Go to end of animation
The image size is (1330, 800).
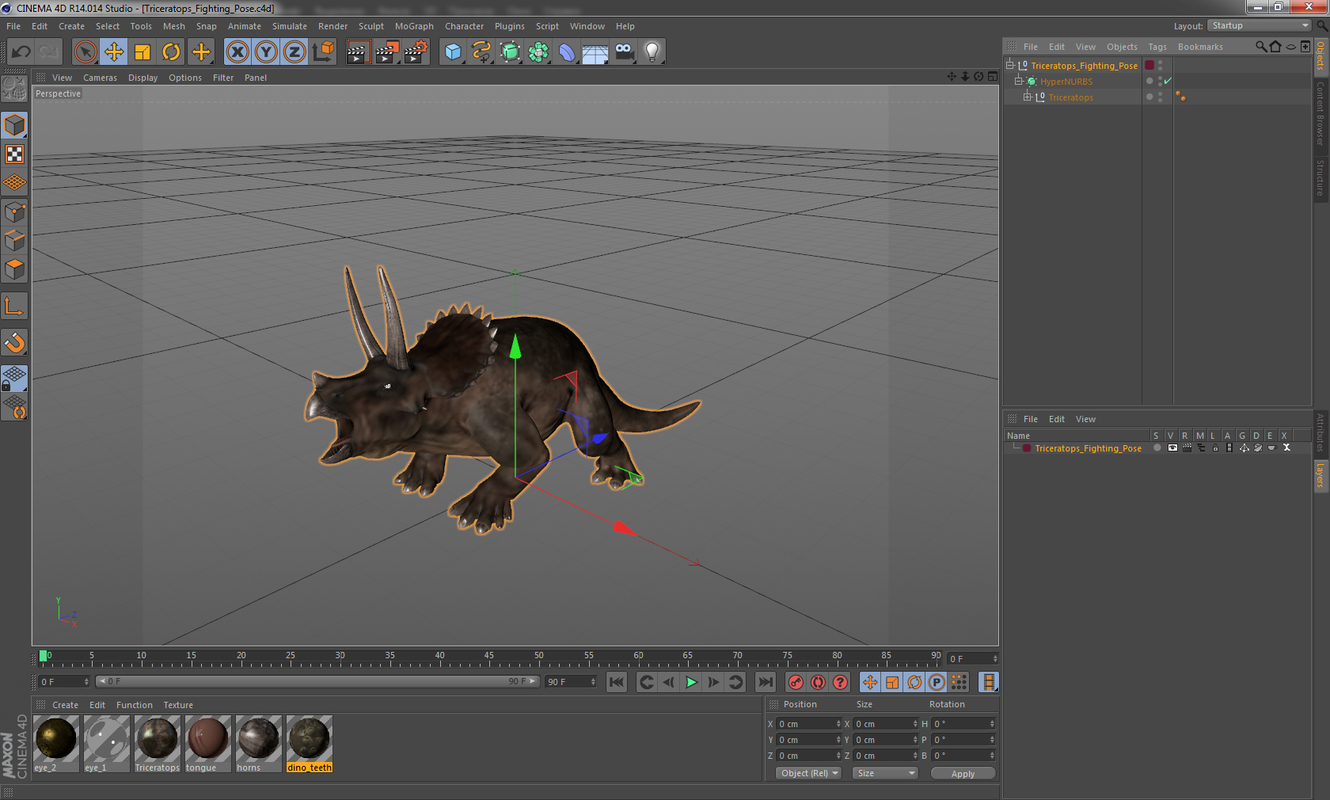[765, 682]
